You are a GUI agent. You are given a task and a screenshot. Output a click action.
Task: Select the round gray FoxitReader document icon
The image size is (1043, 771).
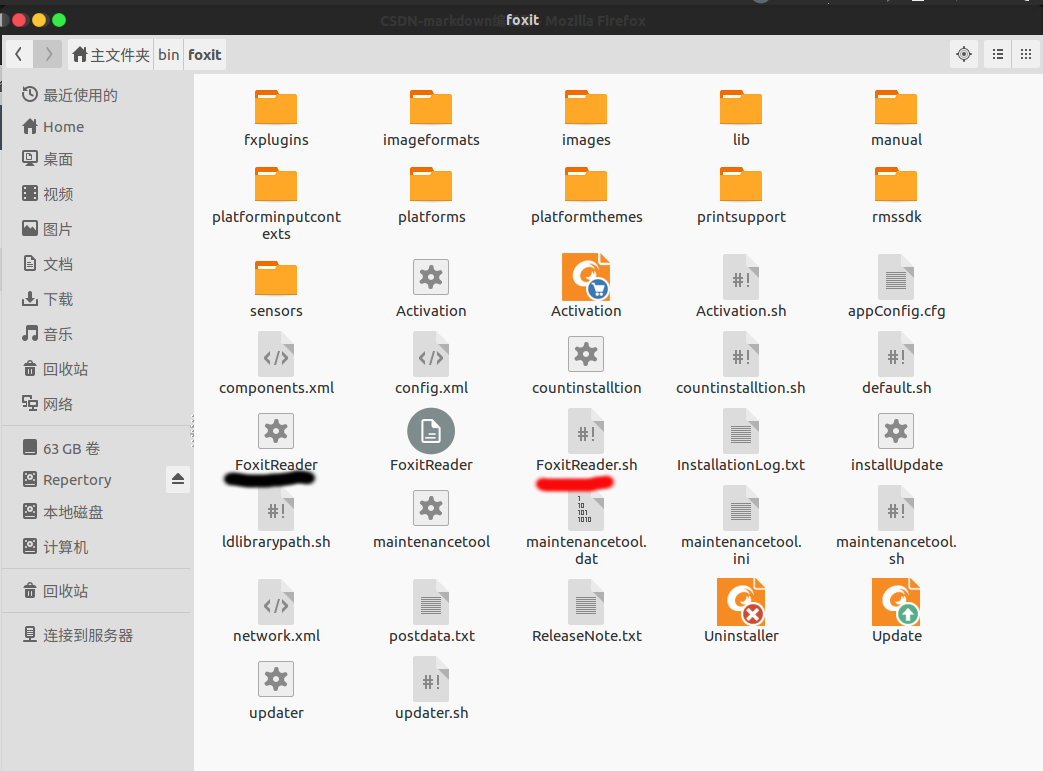[x=431, y=431]
